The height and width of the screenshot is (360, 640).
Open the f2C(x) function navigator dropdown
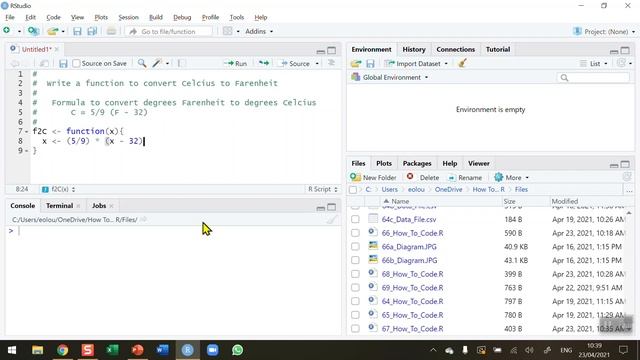tap(59, 189)
